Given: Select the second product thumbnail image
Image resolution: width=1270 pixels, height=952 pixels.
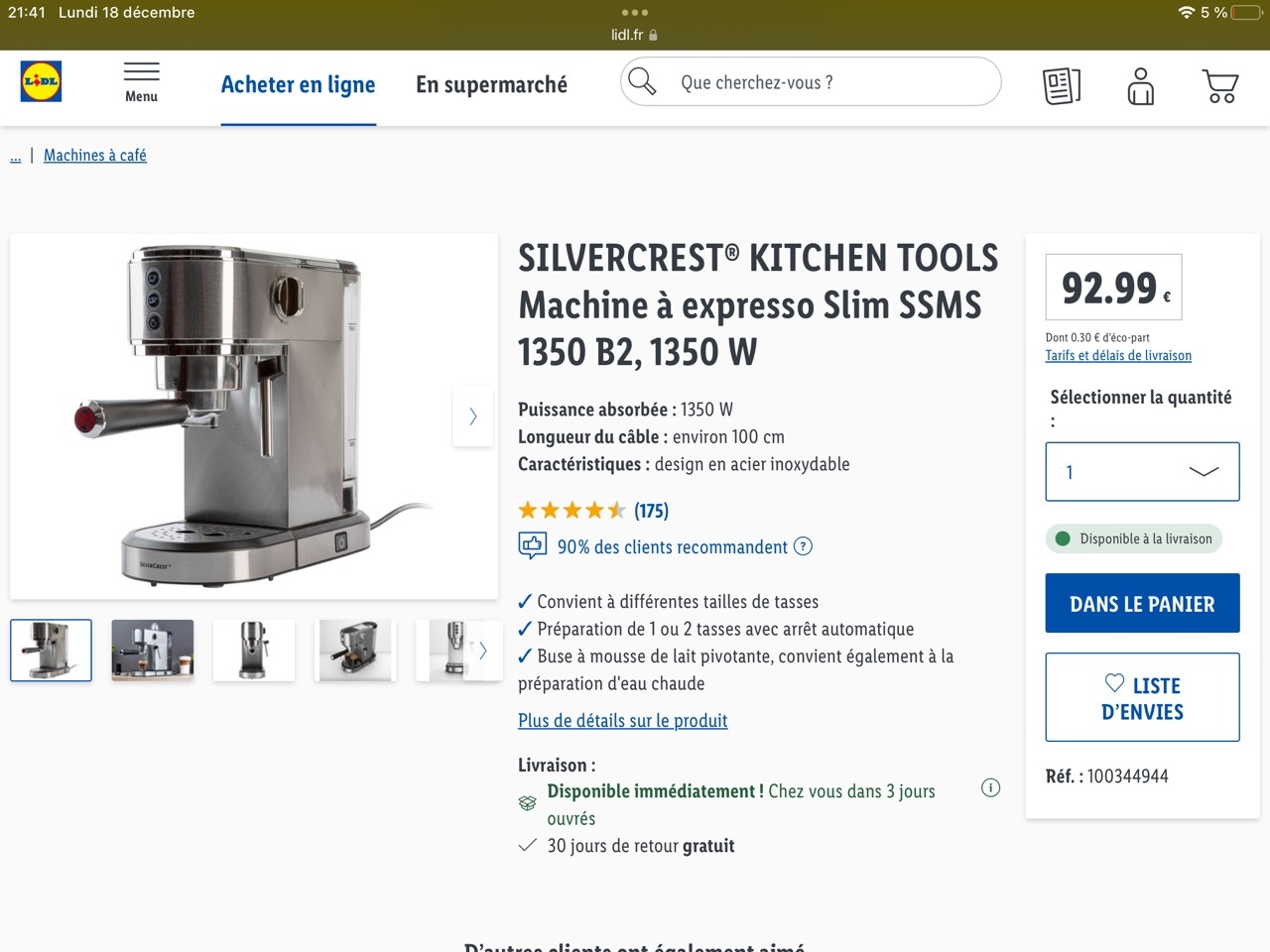Looking at the screenshot, I should pyautogui.click(x=153, y=651).
